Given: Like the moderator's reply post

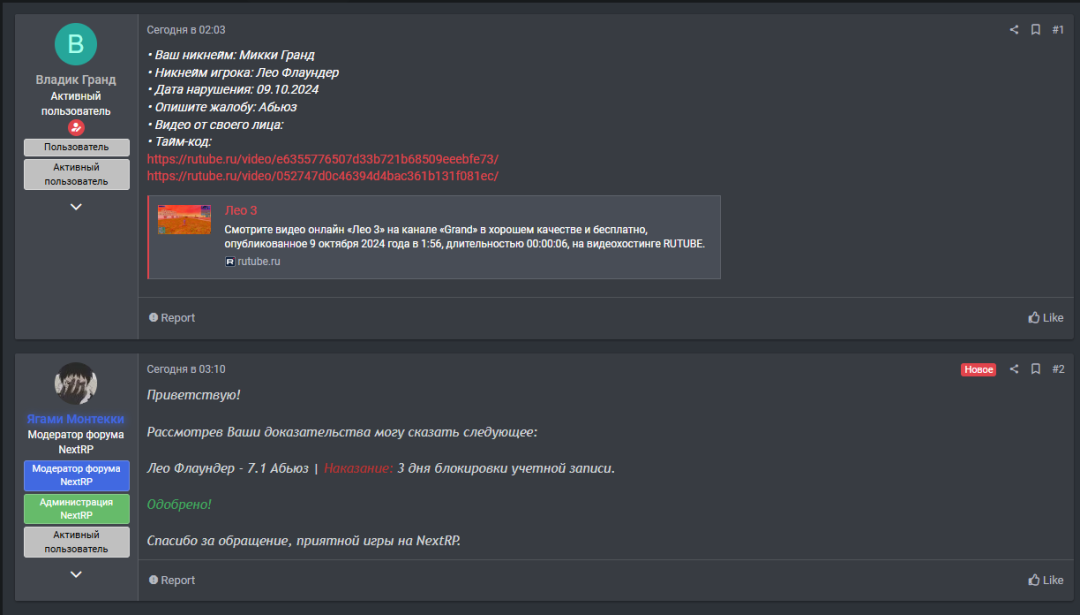Looking at the screenshot, I should coord(1046,580).
